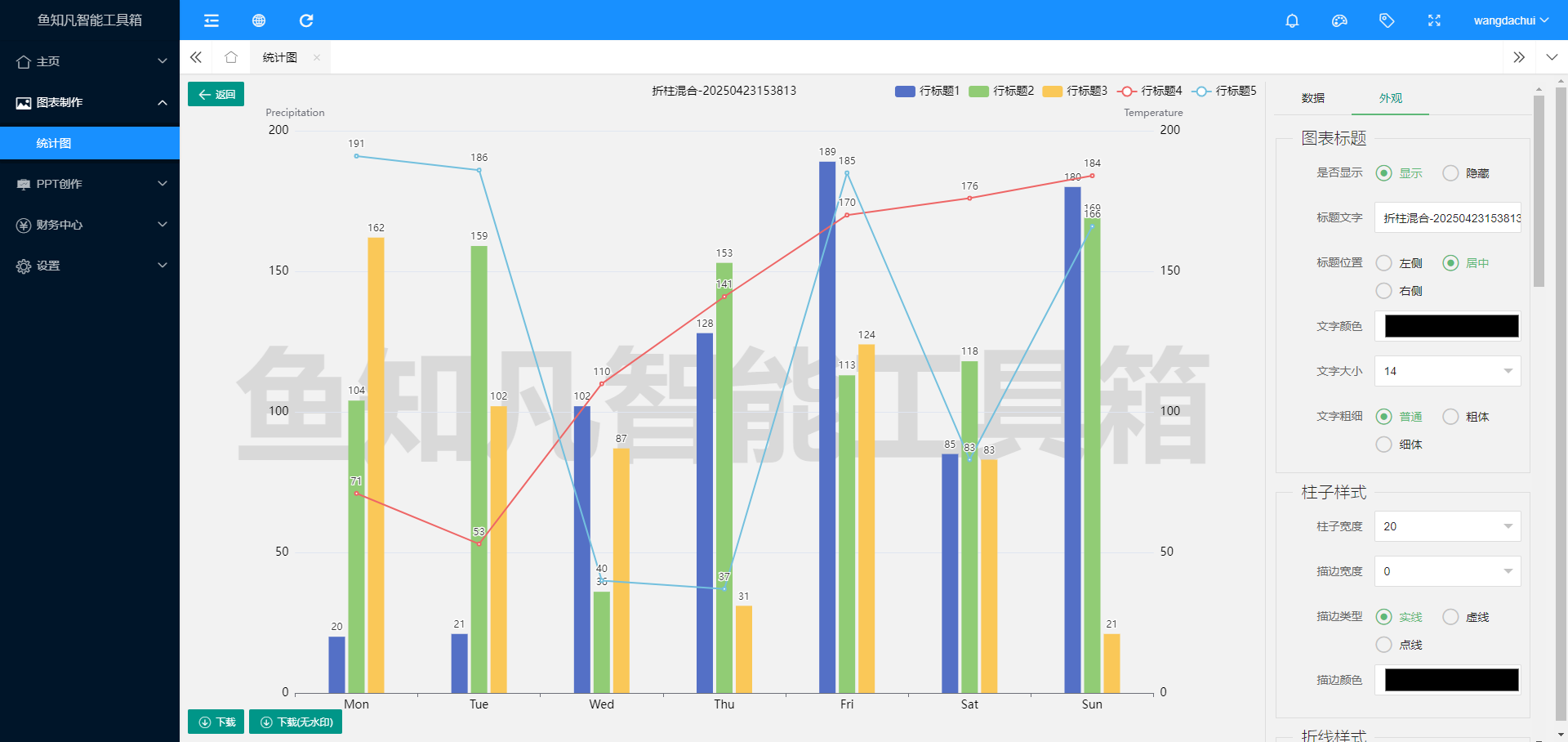The image size is (1568, 742).
Task: Click the 鱼知凡智能工具箱 logo title
Action: click(90, 20)
